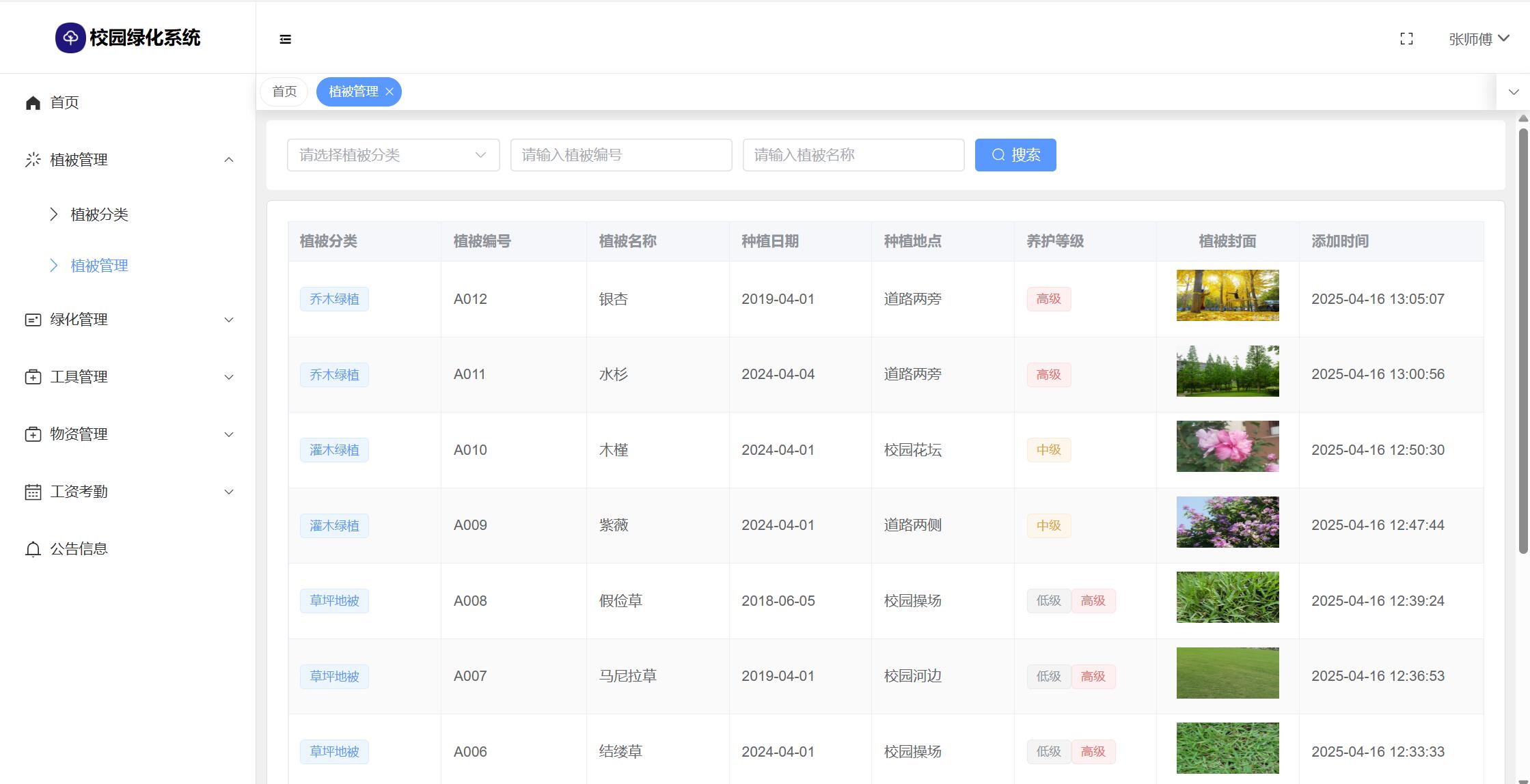The image size is (1530, 784).
Task: Open the tabs bar dropdown arrow
Action: point(1514,92)
